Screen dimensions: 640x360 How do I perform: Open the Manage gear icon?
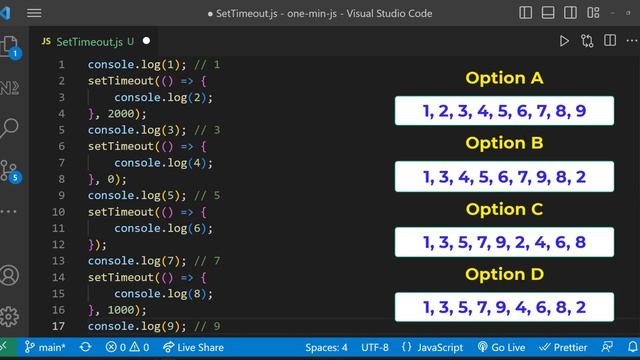pyautogui.click(x=9, y=316)
